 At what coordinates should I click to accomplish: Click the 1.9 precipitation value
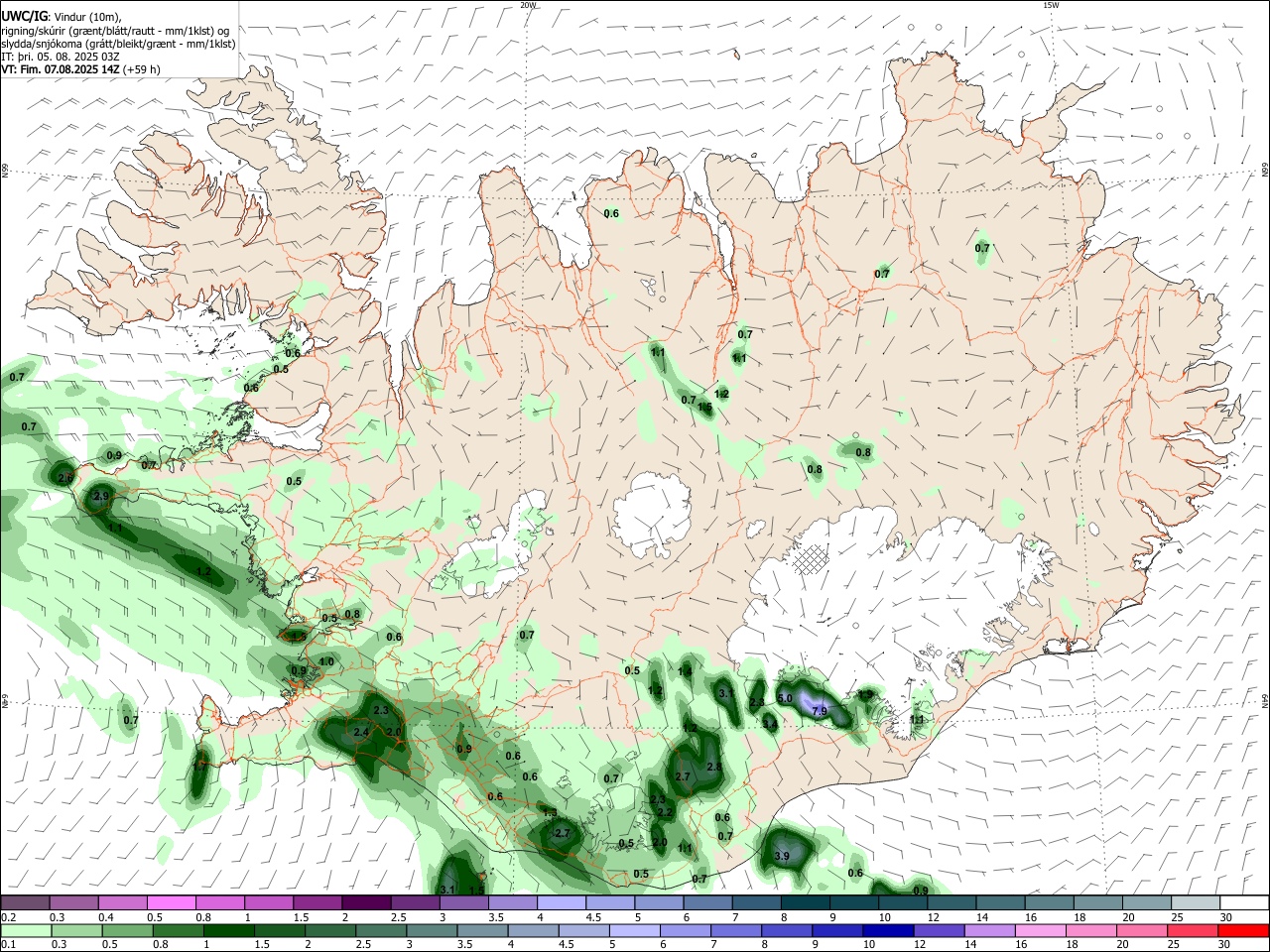click(x=865, y=694)
